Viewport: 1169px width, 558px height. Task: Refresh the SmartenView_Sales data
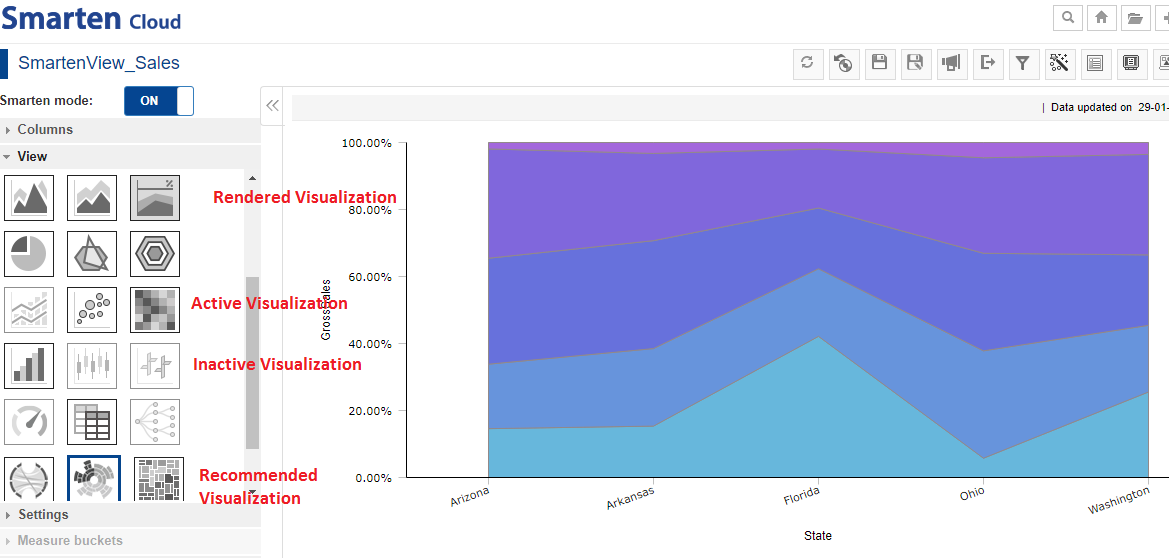[x=807, y=63]
